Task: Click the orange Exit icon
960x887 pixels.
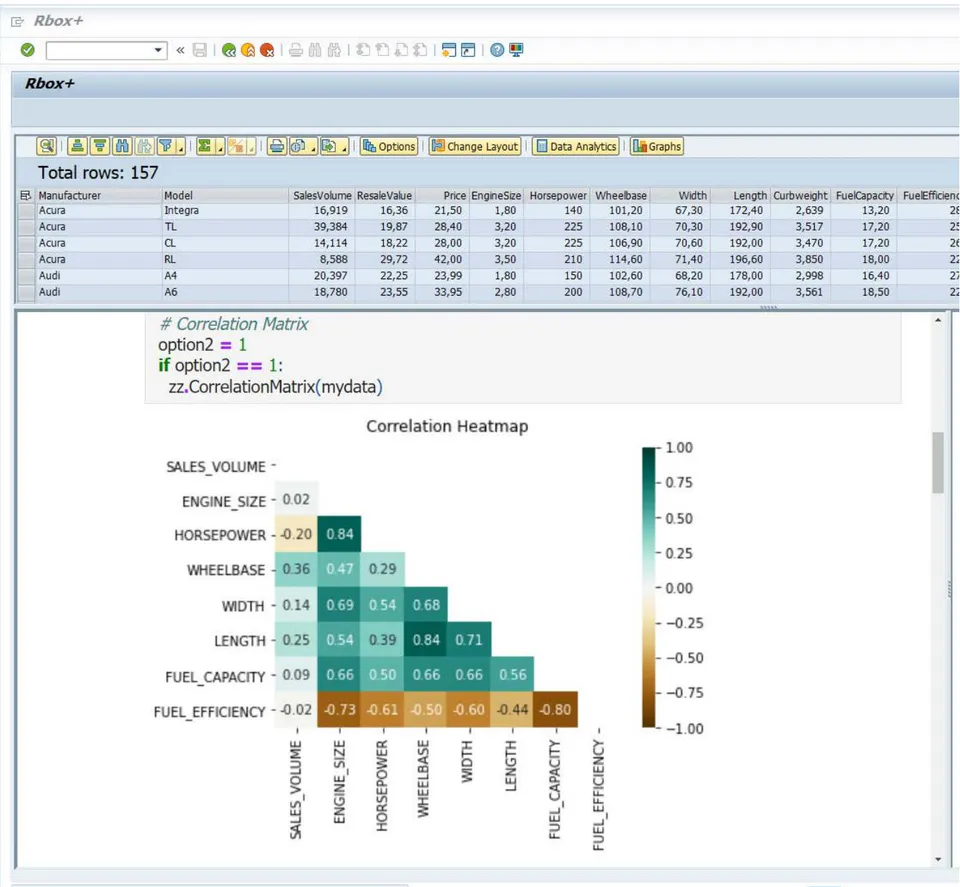Action: pos(248,50)
